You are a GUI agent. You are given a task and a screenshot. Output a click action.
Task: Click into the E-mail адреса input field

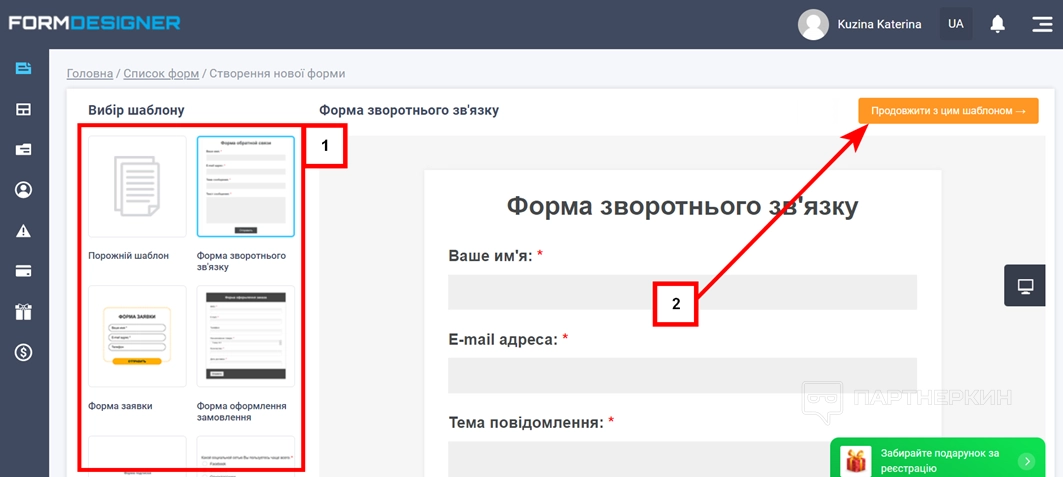click(x=682, y=375)
